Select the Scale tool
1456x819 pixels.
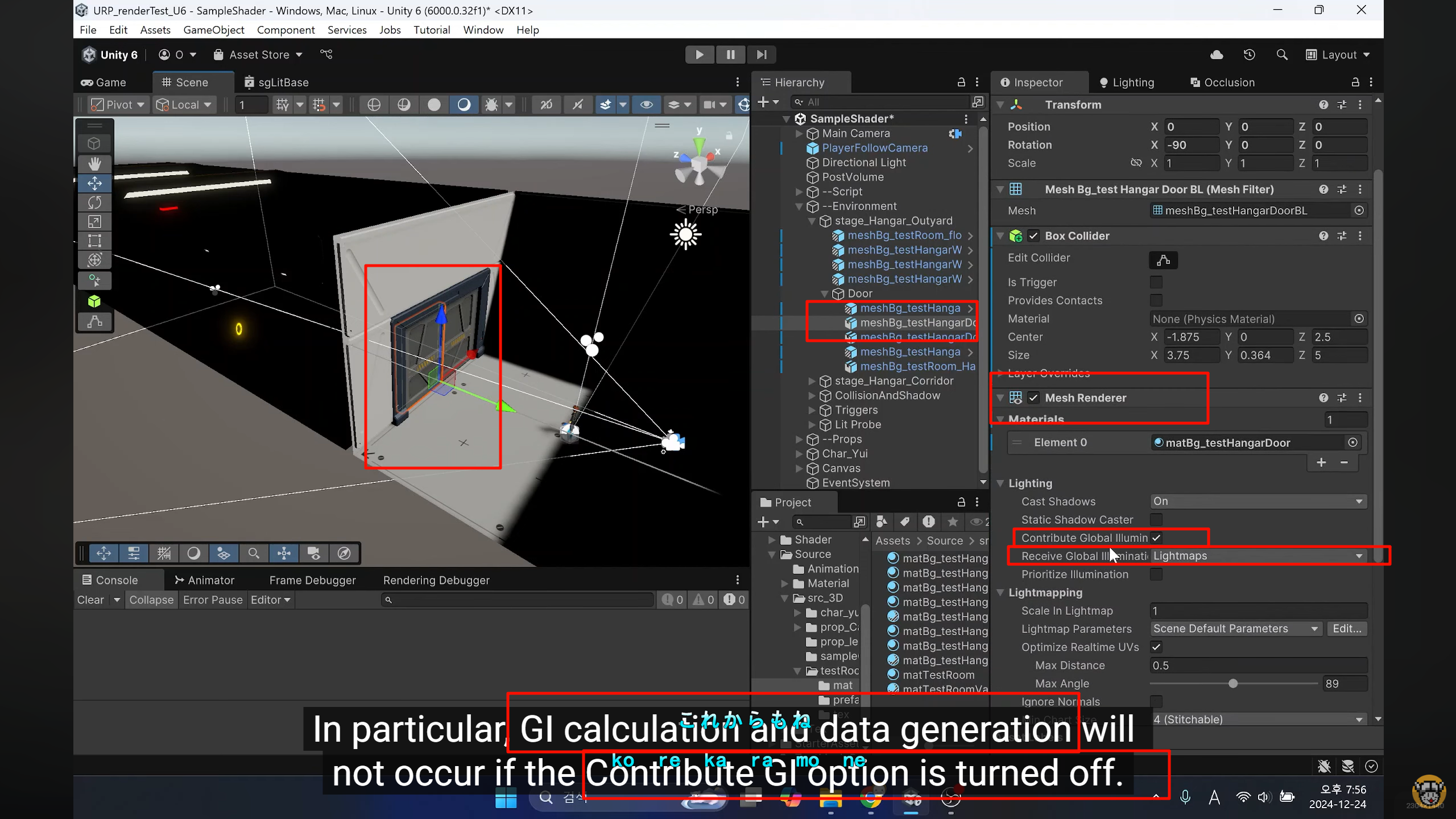point(94,222)
